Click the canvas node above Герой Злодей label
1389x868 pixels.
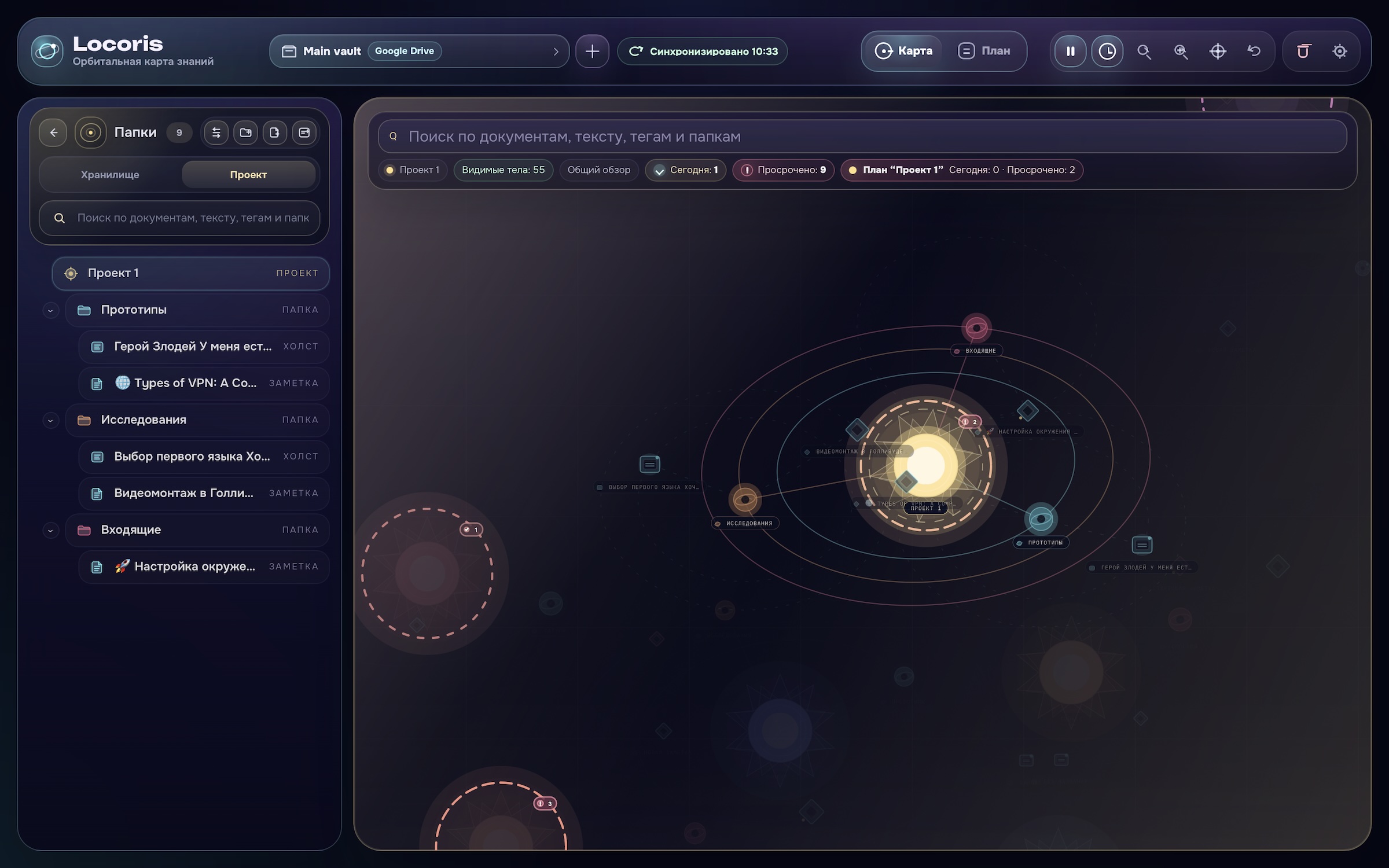point(1142,545)
